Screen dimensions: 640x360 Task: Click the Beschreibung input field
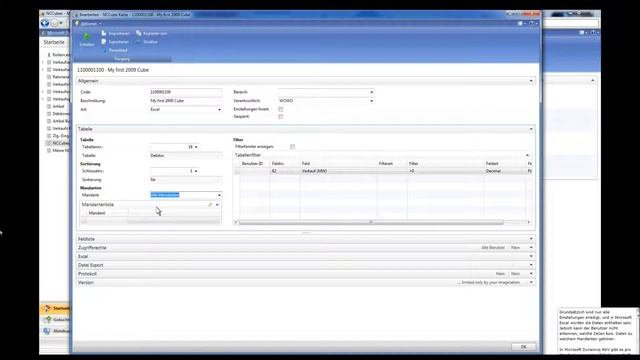coord(186,101)
